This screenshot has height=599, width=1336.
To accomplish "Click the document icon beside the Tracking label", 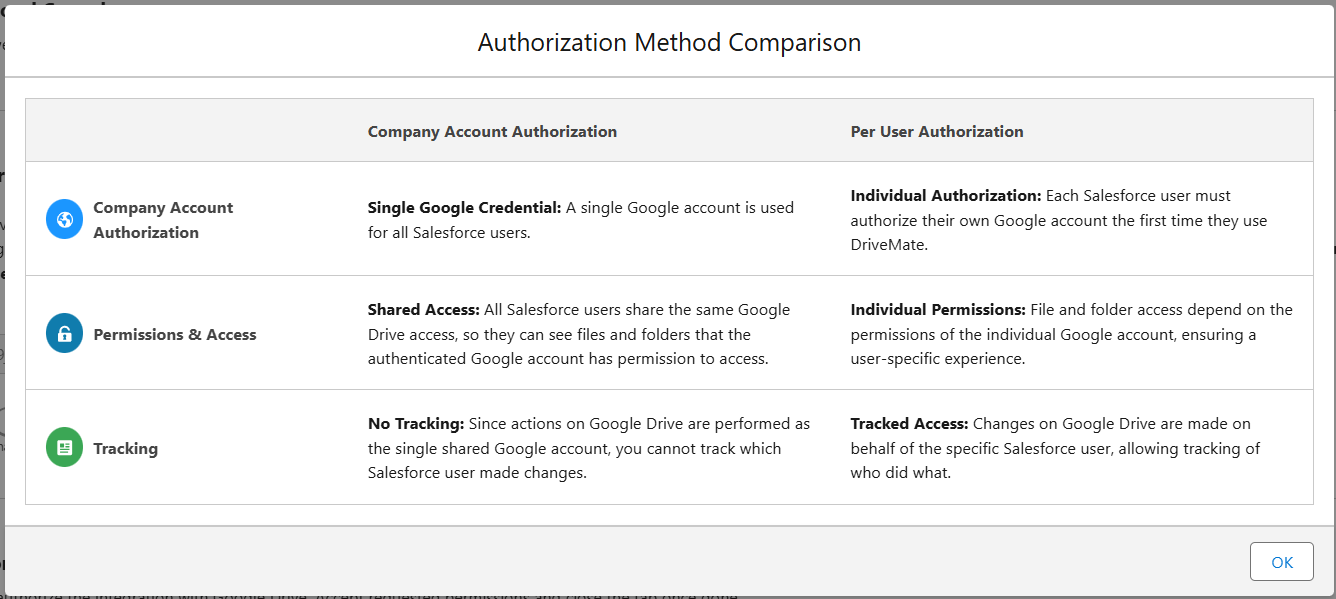I will tap(63, 447).
